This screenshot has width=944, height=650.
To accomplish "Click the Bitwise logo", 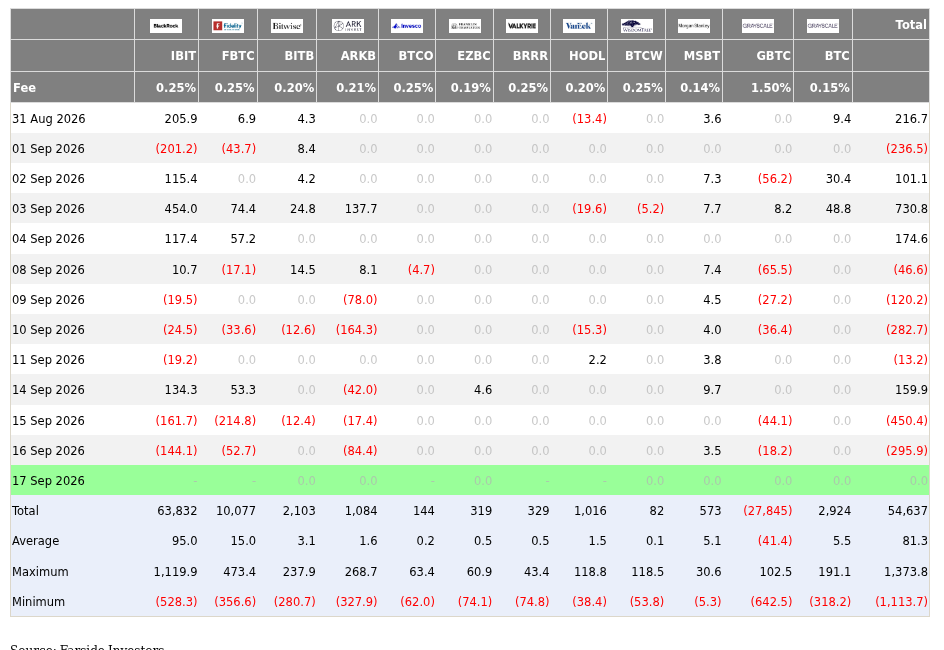I will pos(287,26).
